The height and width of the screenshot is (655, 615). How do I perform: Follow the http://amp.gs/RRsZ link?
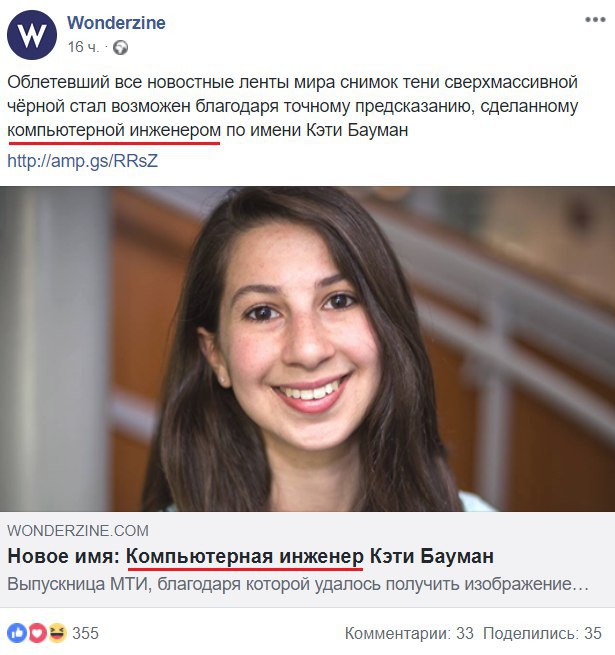click(x=83, y=161)
